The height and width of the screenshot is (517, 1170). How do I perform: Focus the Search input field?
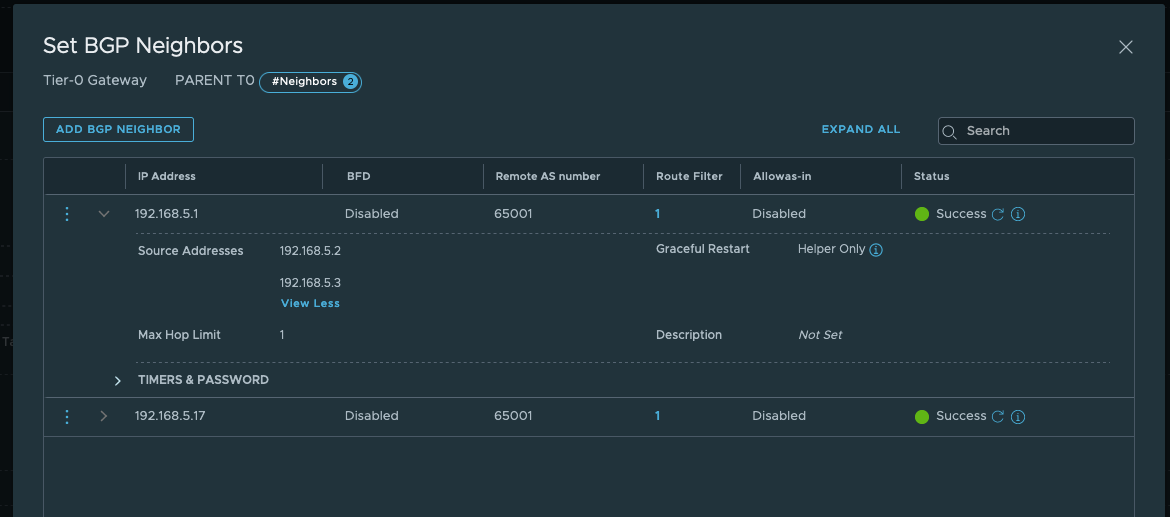coord(1045,131)
